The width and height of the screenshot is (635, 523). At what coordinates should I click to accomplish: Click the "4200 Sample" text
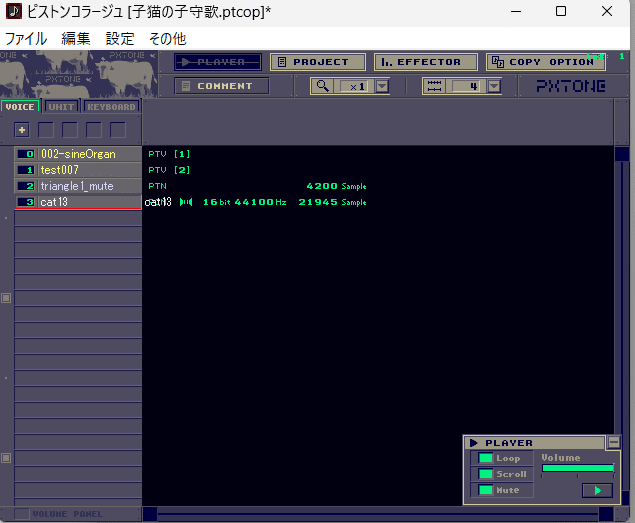337,186
